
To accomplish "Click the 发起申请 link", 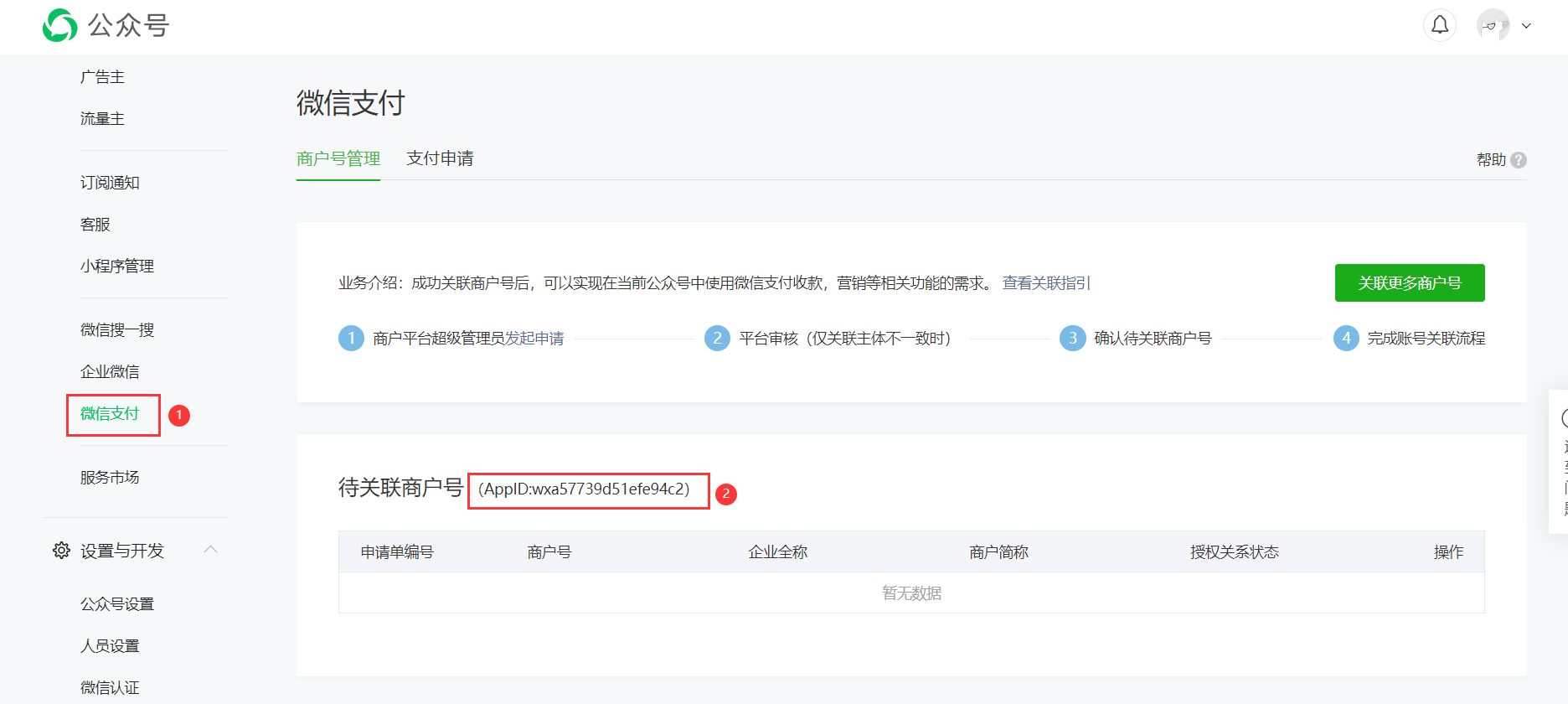I will 534,339.
